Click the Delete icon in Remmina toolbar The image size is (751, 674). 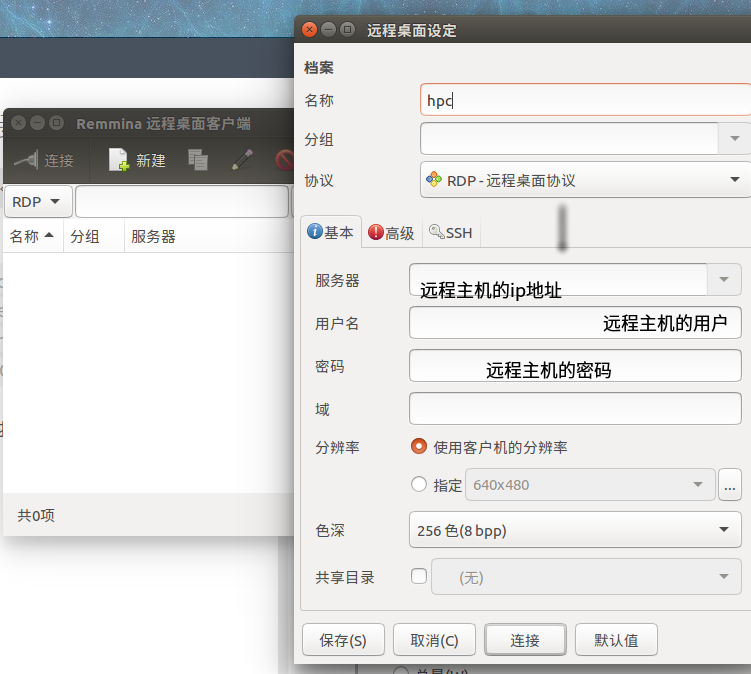point(285,160)
